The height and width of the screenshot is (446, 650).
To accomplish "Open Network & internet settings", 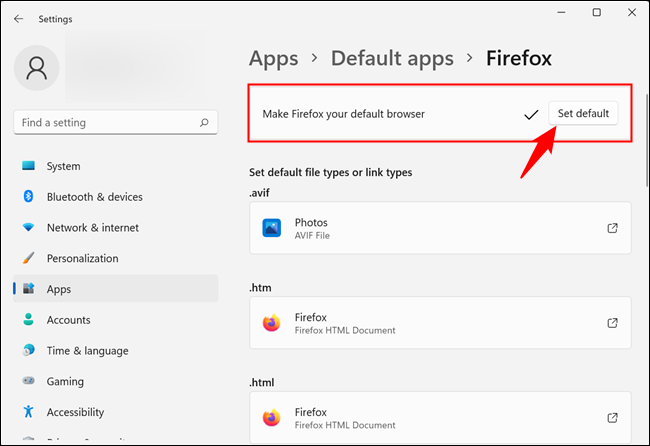I will click(x=93, y=228).
